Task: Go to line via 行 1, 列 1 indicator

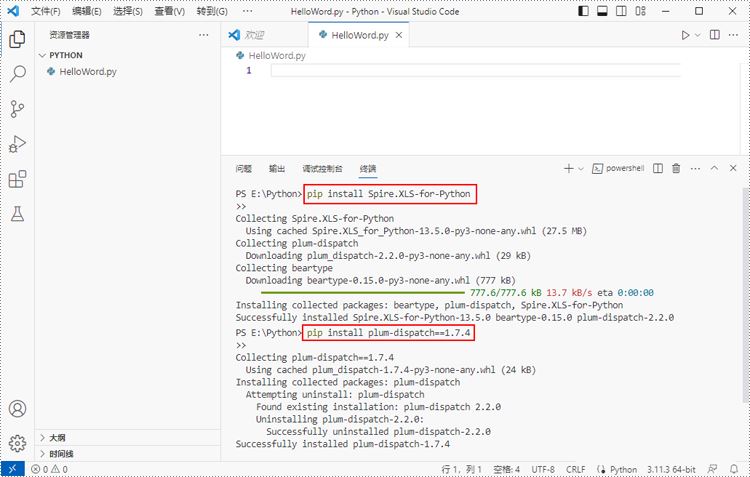Action: [461, 469]
